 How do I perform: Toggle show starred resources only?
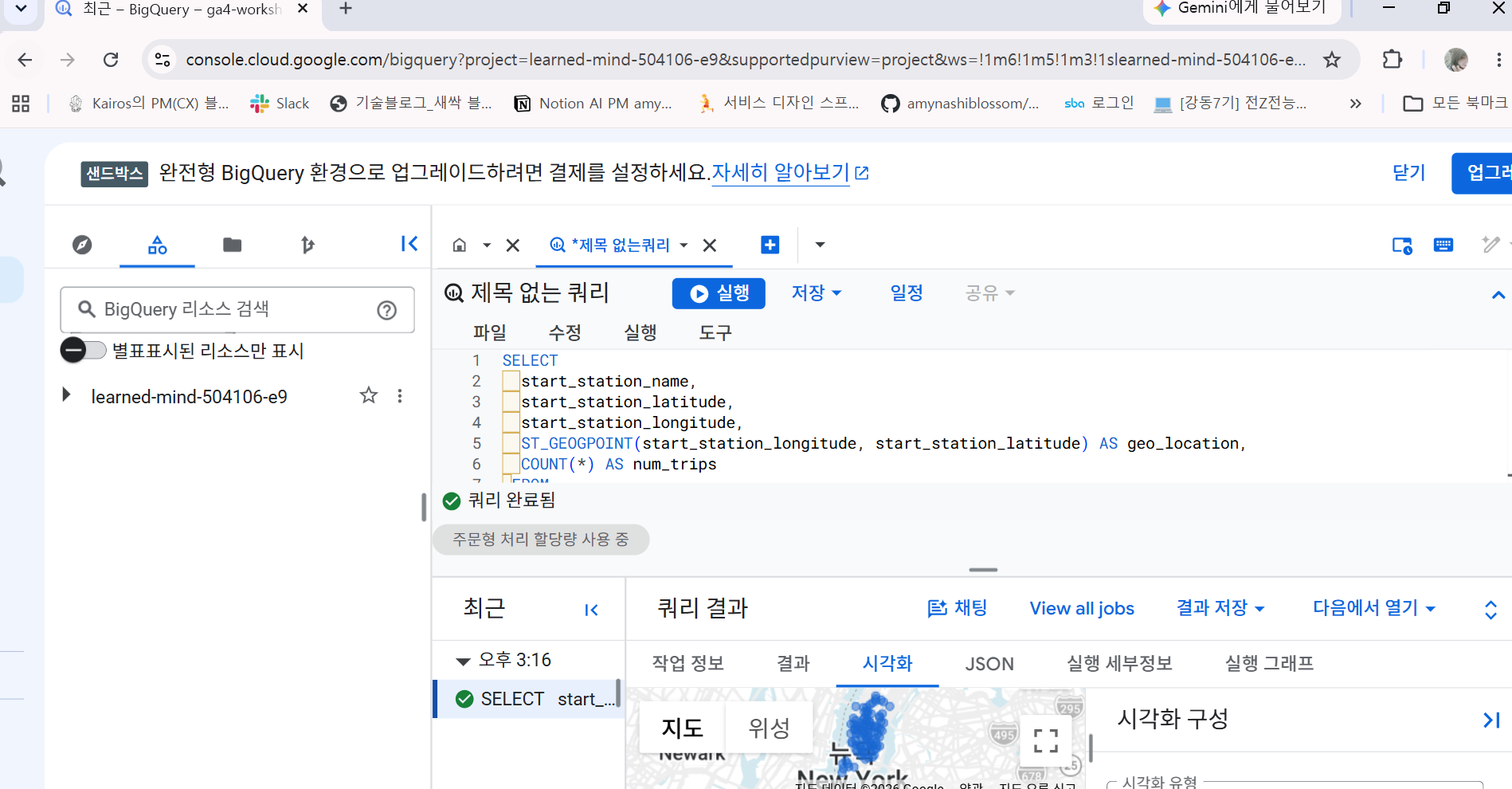pos(84,350)
